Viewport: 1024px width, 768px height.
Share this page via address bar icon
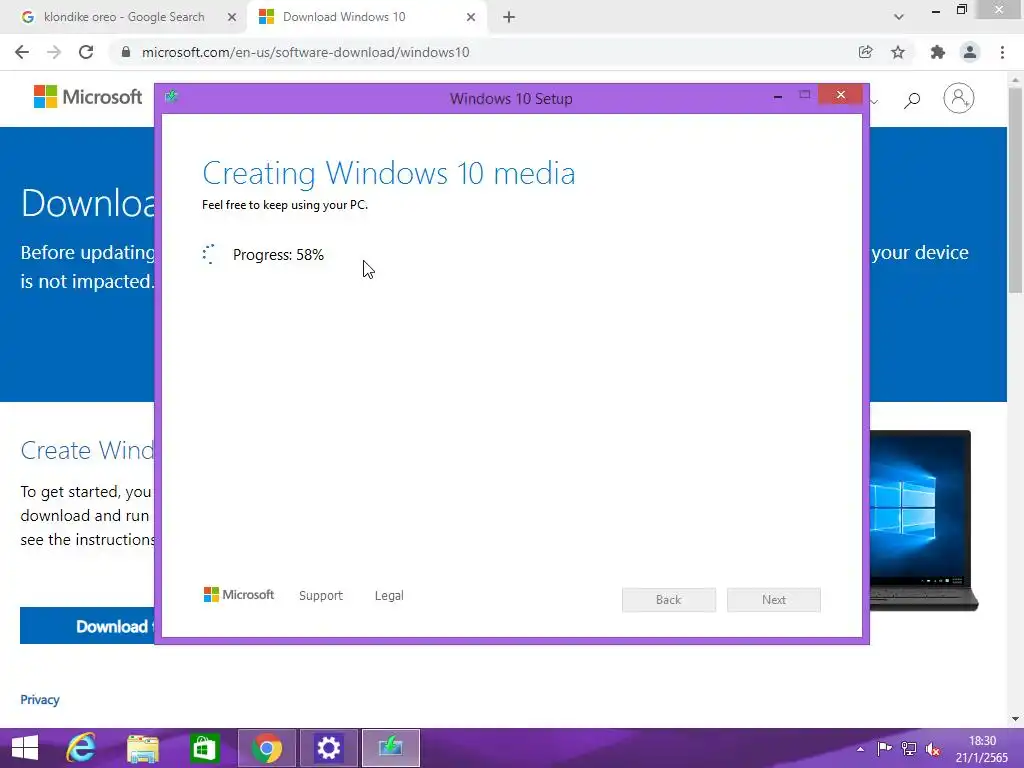tap(865, 52)
